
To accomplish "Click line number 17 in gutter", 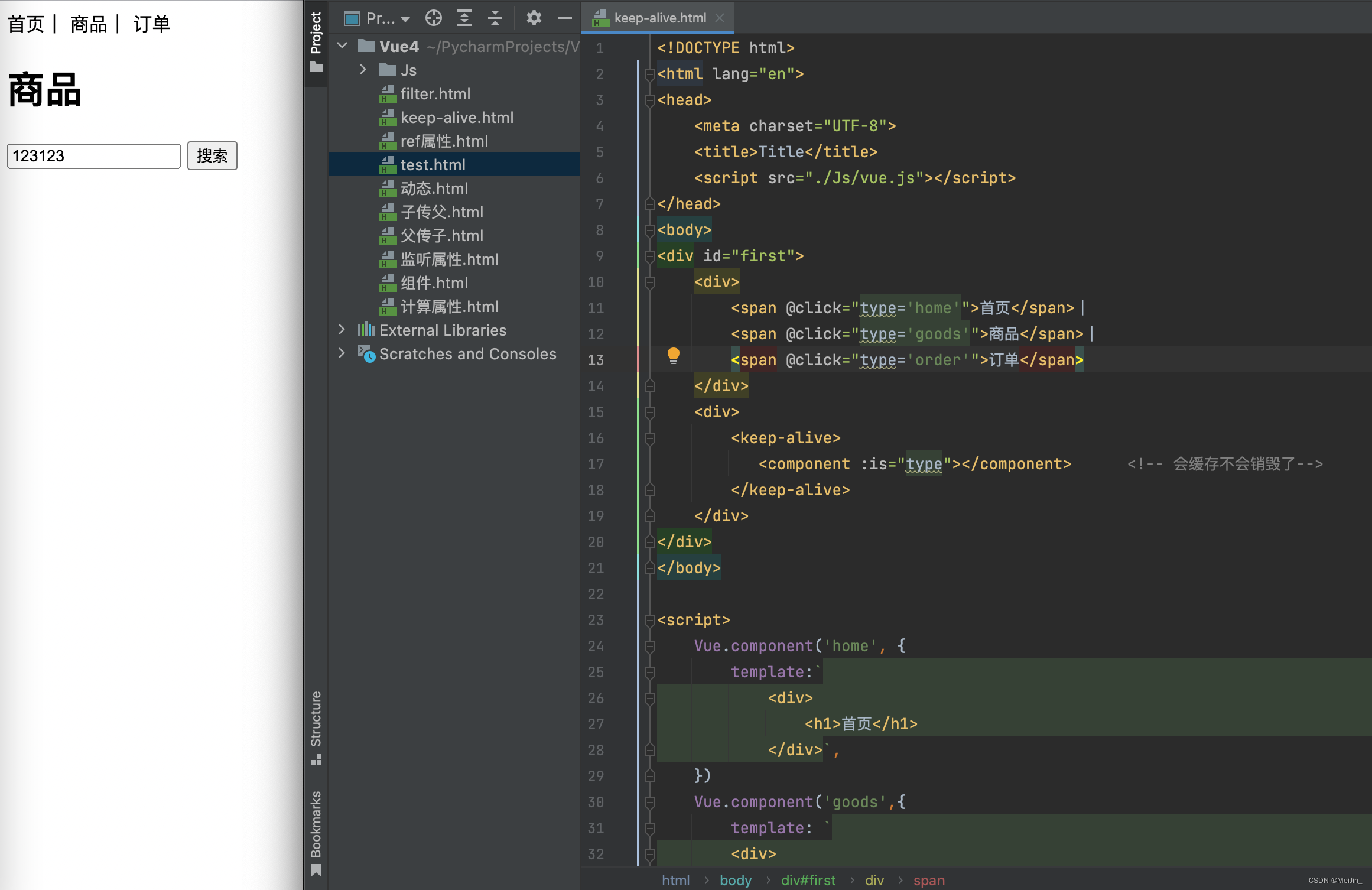I will (x=596, y=464).
